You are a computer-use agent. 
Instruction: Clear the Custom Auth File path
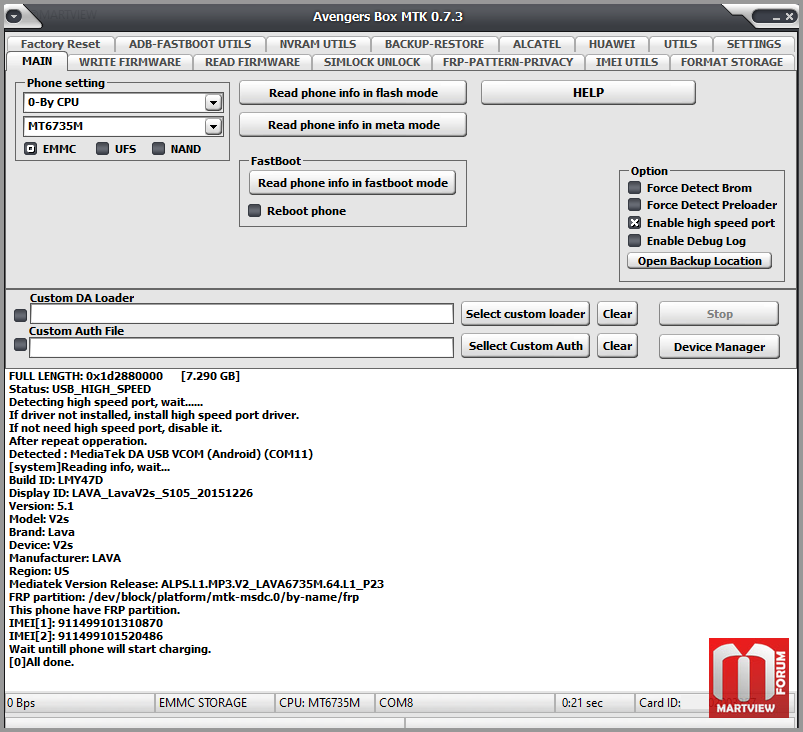pyautogui.click(x=617, y=346)
